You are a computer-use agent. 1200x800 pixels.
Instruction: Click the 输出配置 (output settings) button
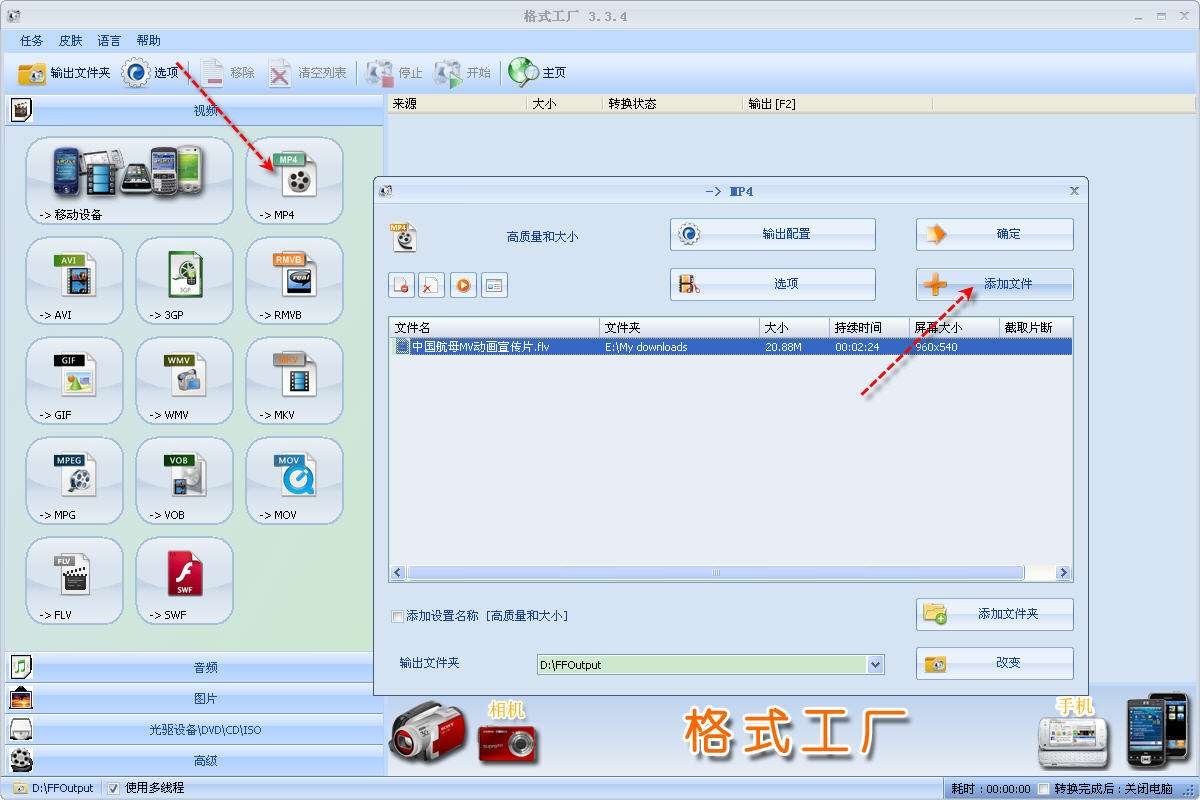(x=771, y=234)
